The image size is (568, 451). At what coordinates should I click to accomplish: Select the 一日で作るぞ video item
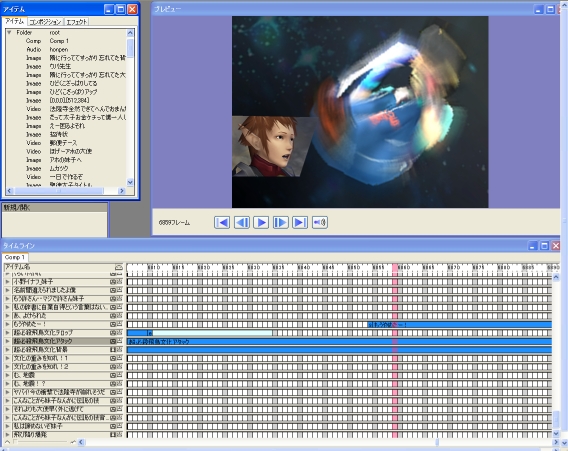pos(66,177)
